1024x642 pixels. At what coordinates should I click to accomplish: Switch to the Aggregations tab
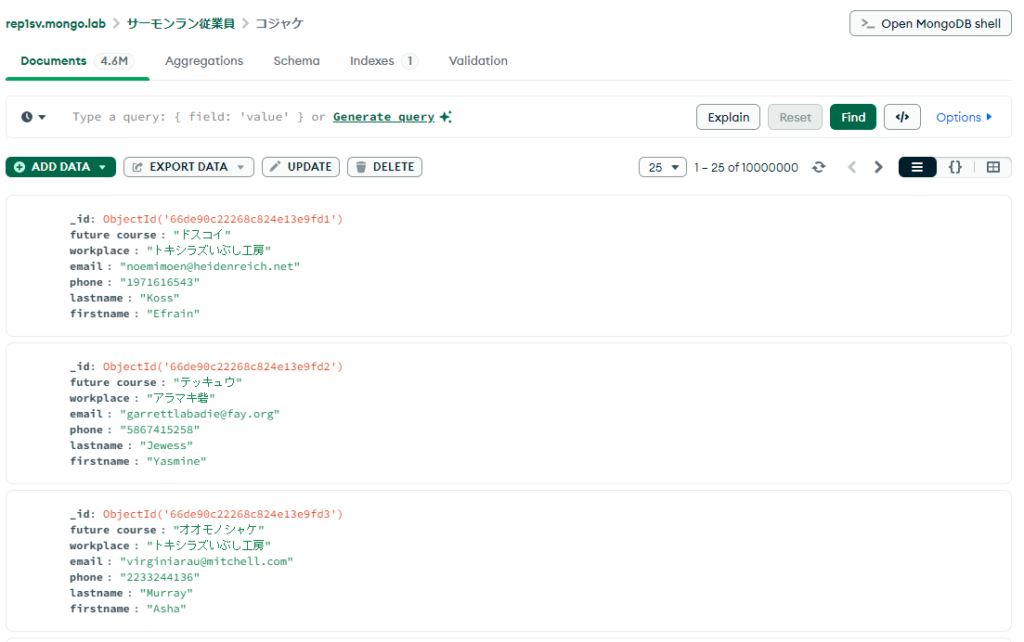[204, 61]
